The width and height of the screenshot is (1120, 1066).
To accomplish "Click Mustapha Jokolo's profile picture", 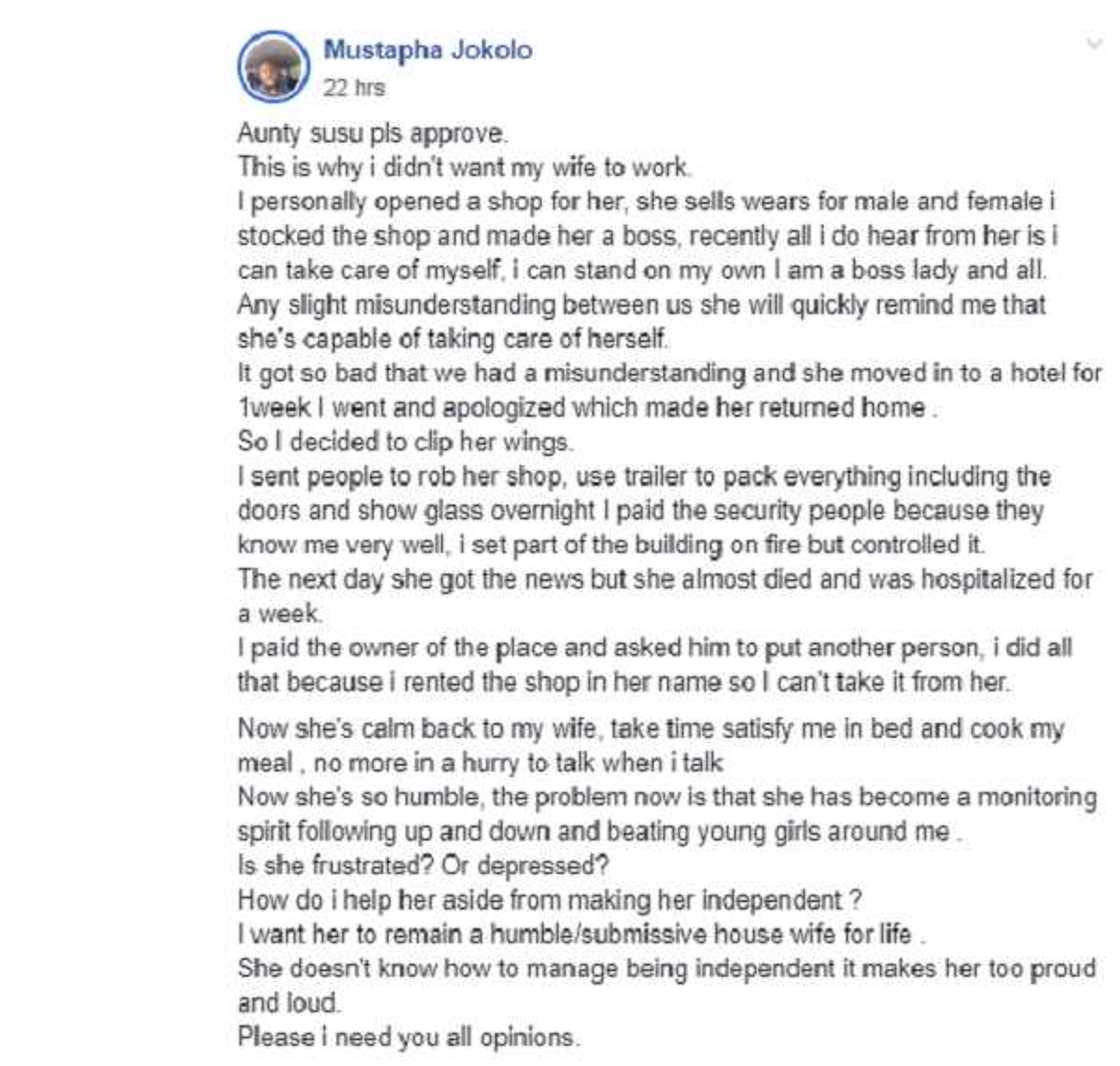I will pyautogui.click(x=277, y=66).
